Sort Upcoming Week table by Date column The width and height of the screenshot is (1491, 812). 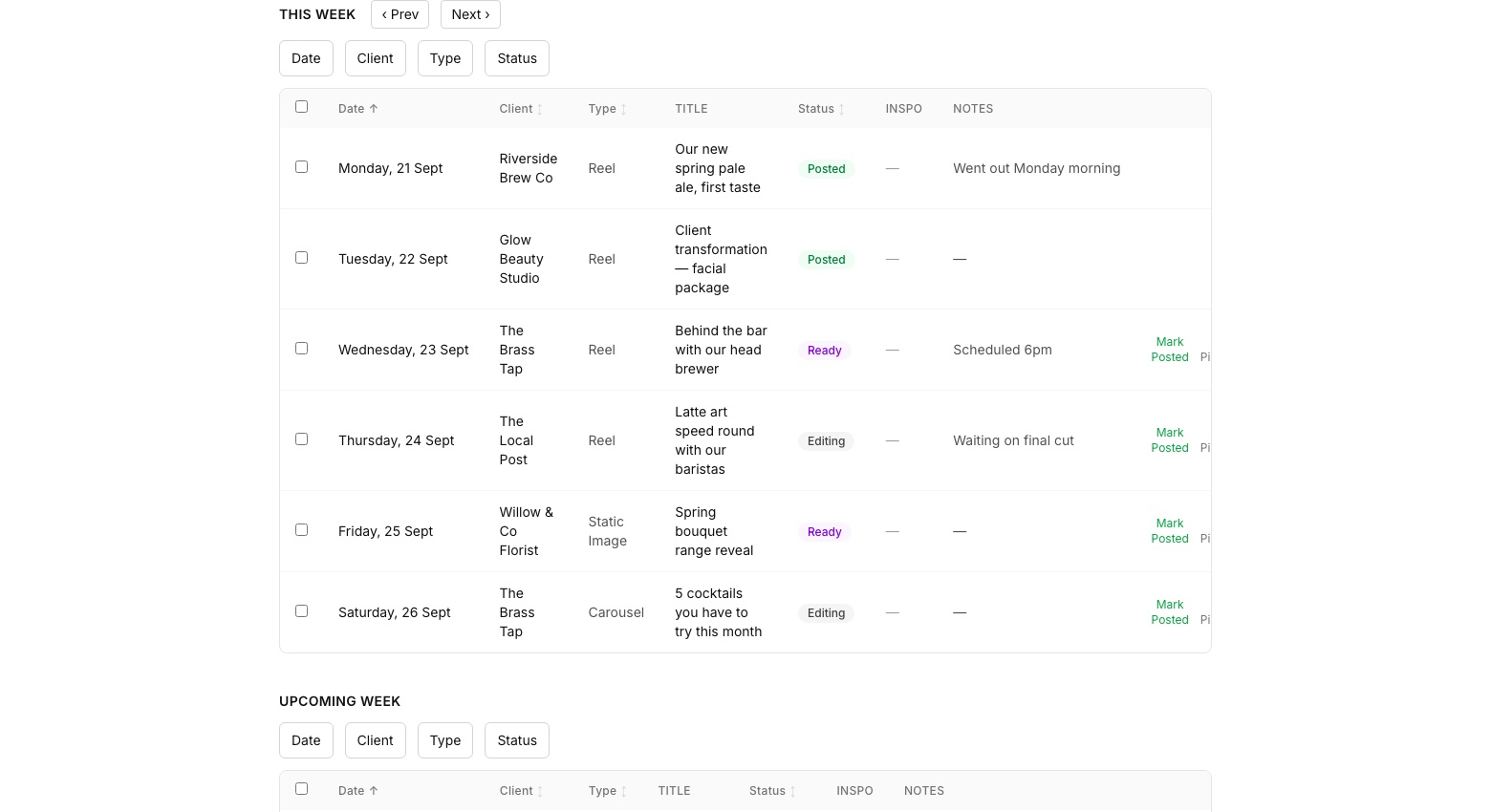(x=358, y=791)
